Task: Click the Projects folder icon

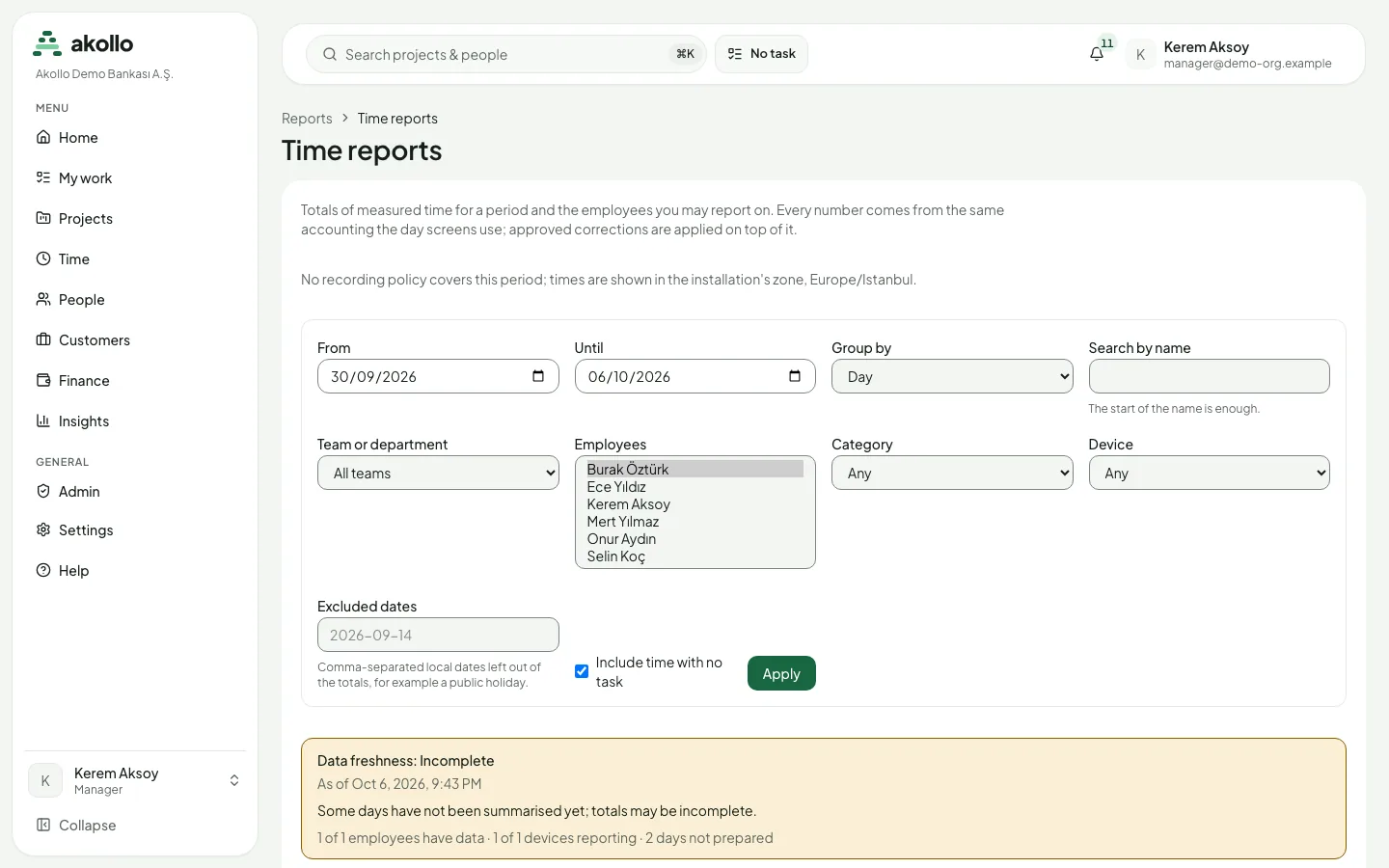Action: [x=43, y=218]
